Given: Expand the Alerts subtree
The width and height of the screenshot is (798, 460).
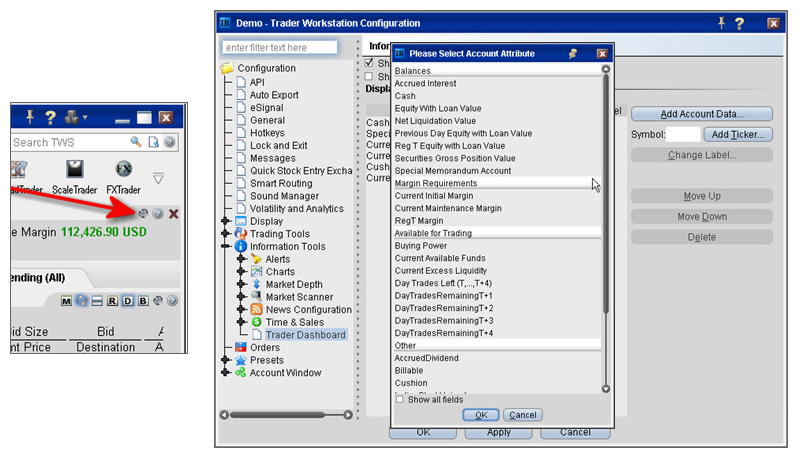Looking at the screenshot, I should (242, 259).
